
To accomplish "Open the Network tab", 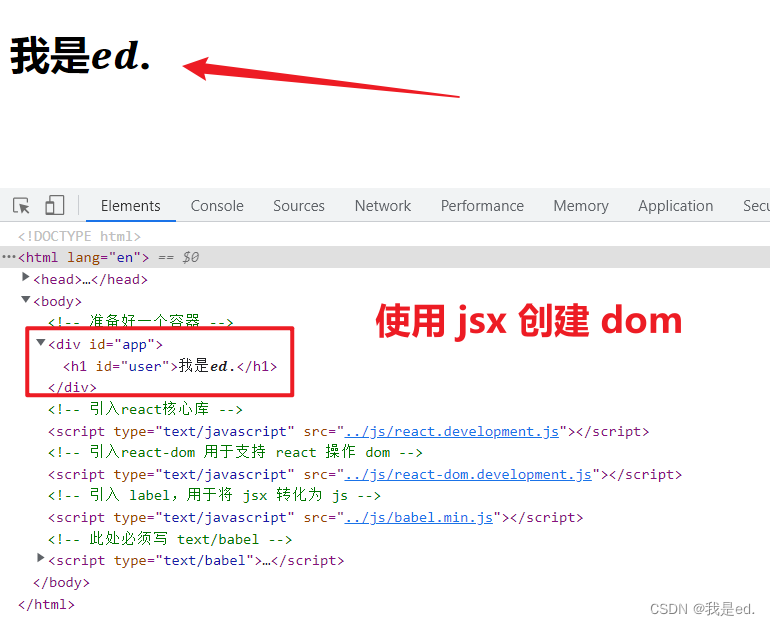I will pyautogui.click(x=383, y=206).
